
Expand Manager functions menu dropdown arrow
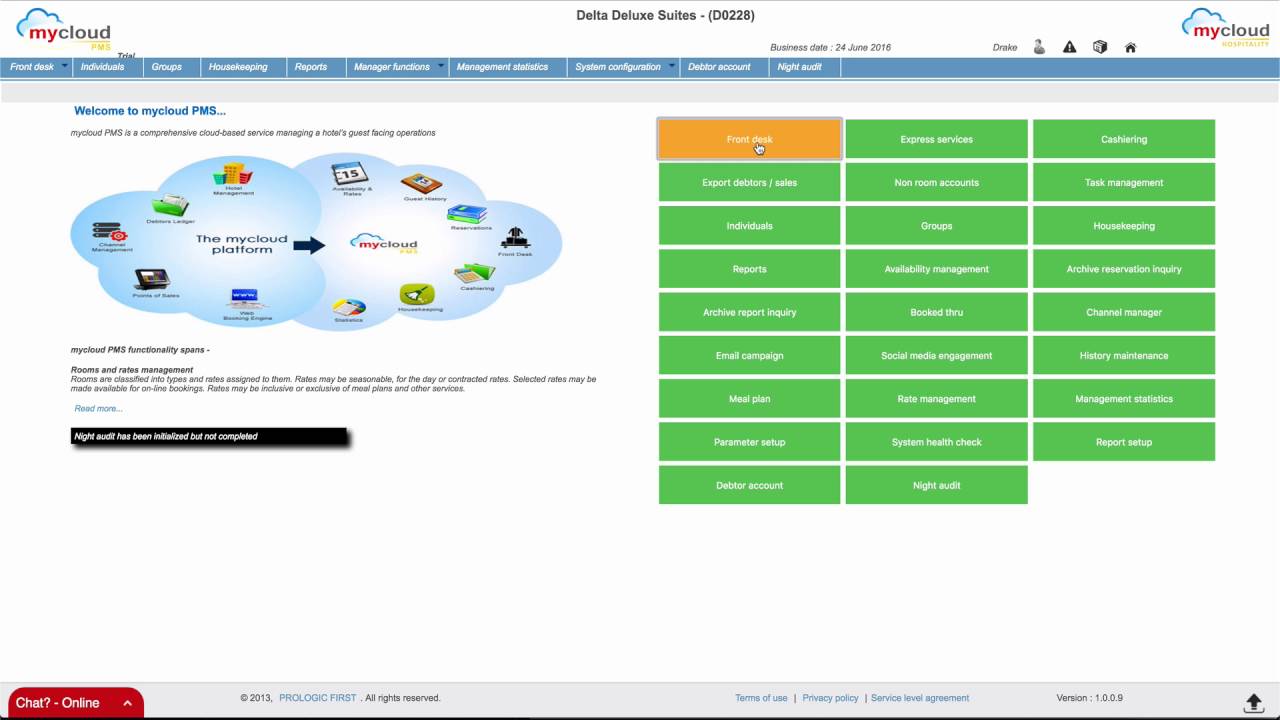tap(440, 67)
